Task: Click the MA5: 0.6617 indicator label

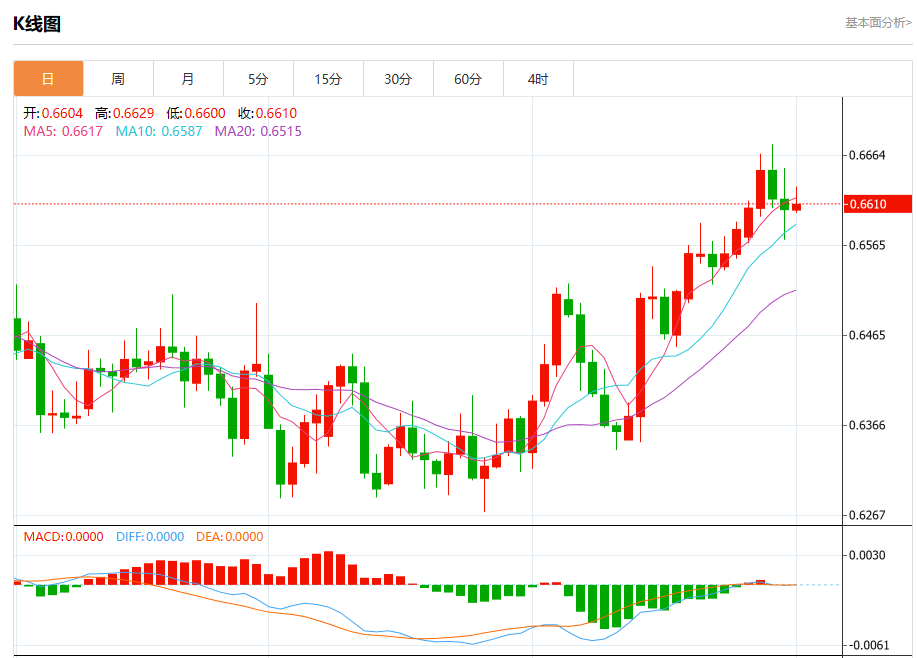Action: point(63,131)
